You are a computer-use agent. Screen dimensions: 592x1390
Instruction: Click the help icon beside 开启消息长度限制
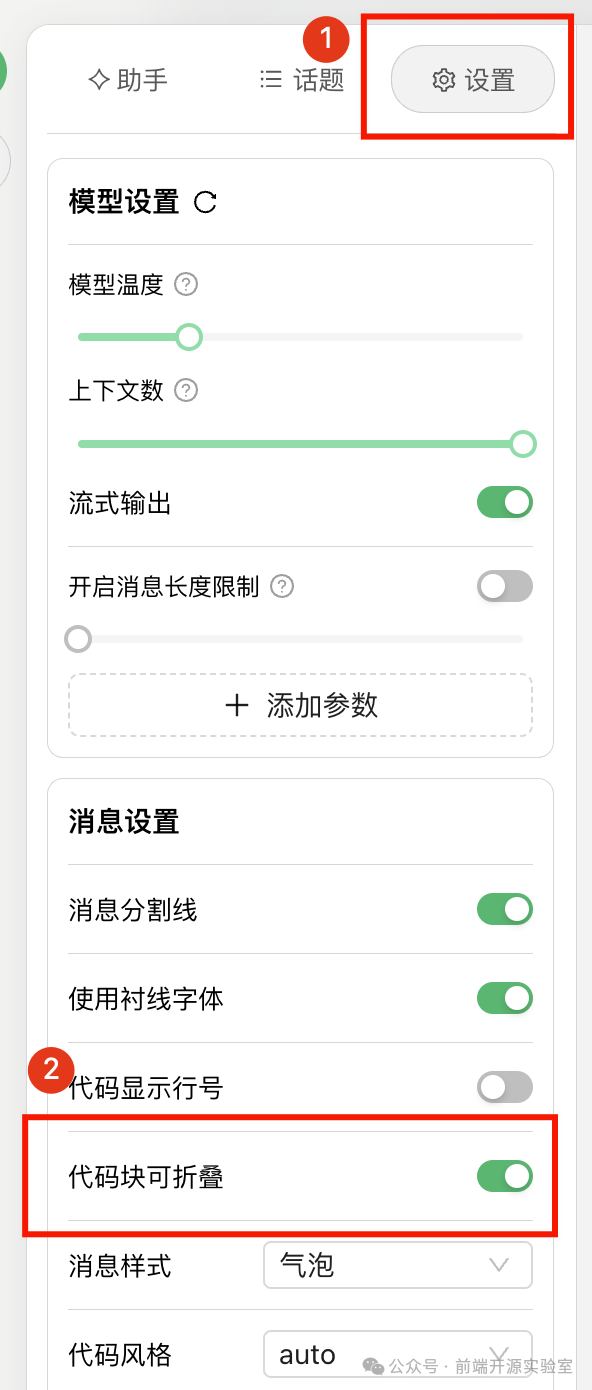tap(283, 586)
